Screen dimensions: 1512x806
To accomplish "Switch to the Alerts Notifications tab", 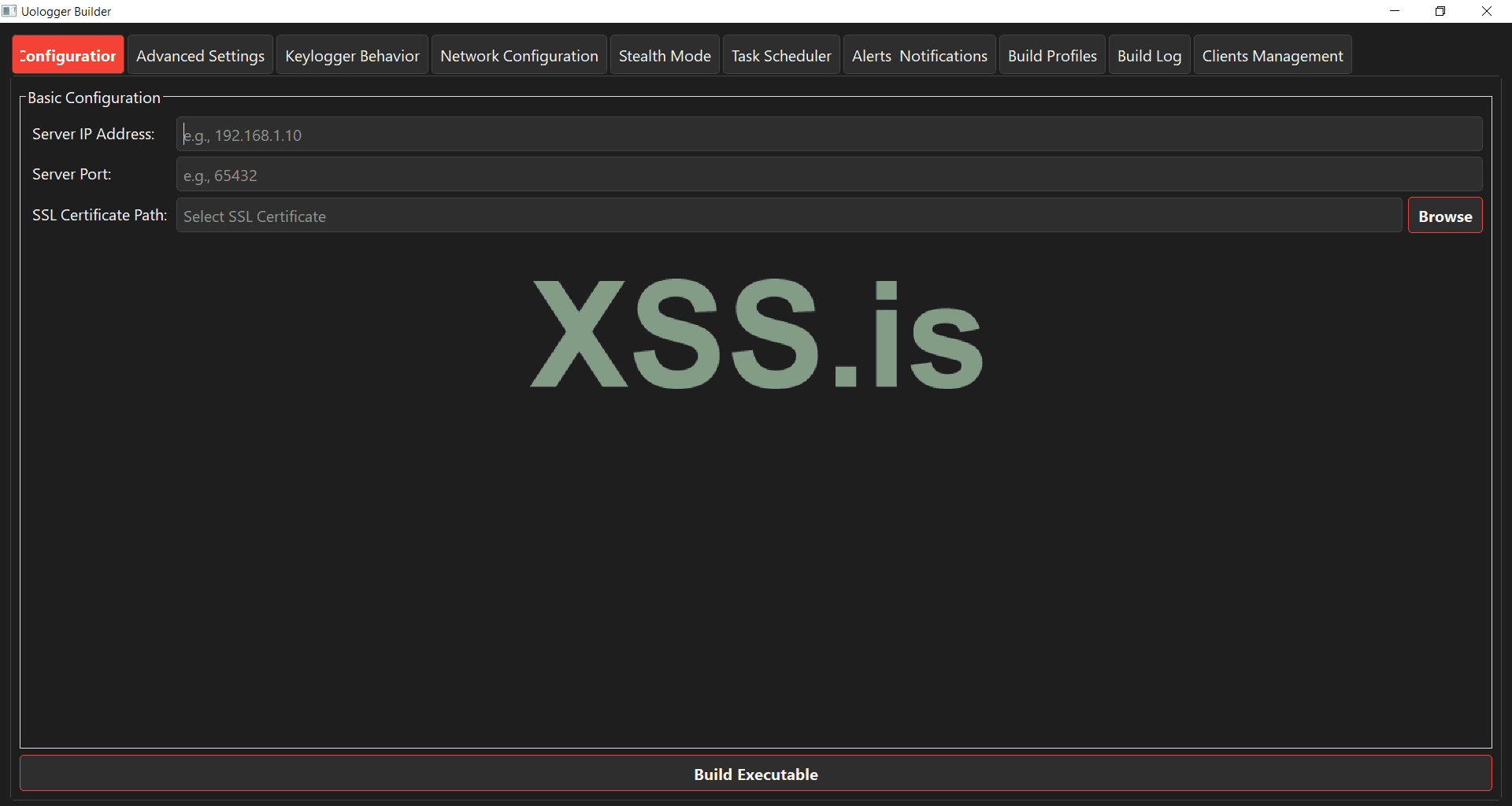I will [x=920, y=55].
